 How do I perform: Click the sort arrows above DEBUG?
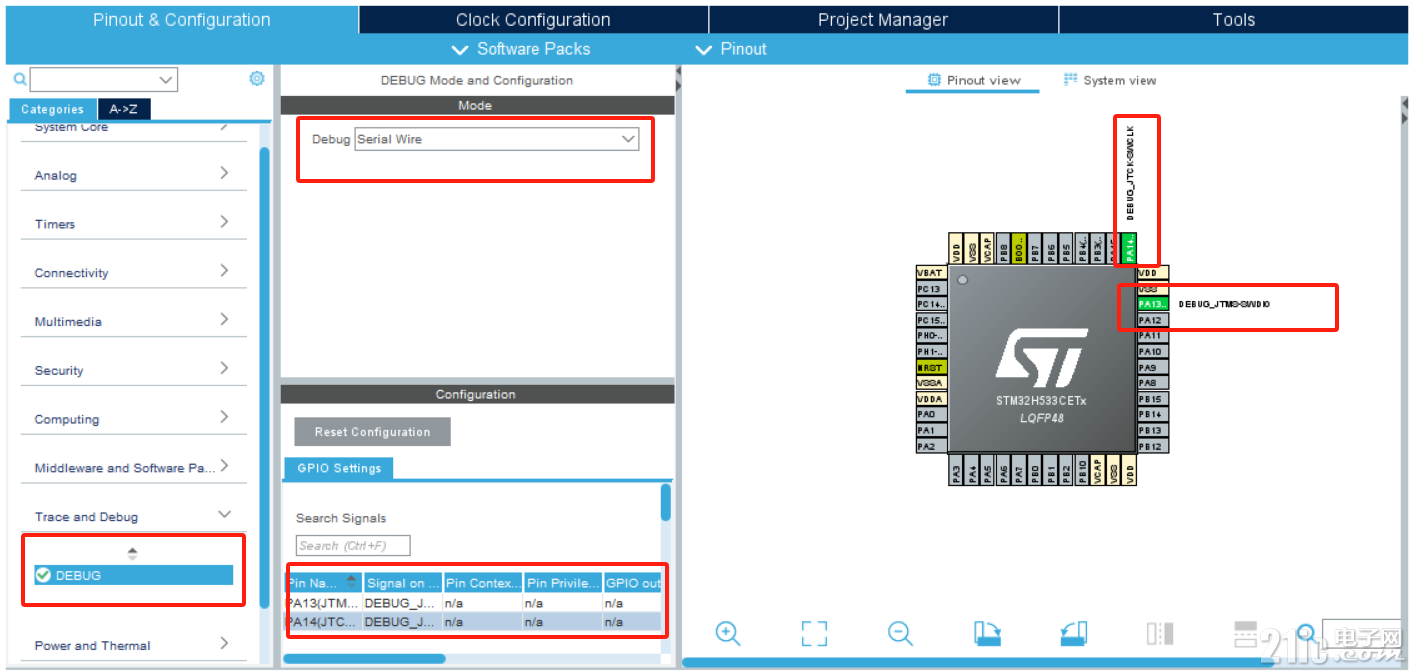pyautogui.click(x=132, y=553)
